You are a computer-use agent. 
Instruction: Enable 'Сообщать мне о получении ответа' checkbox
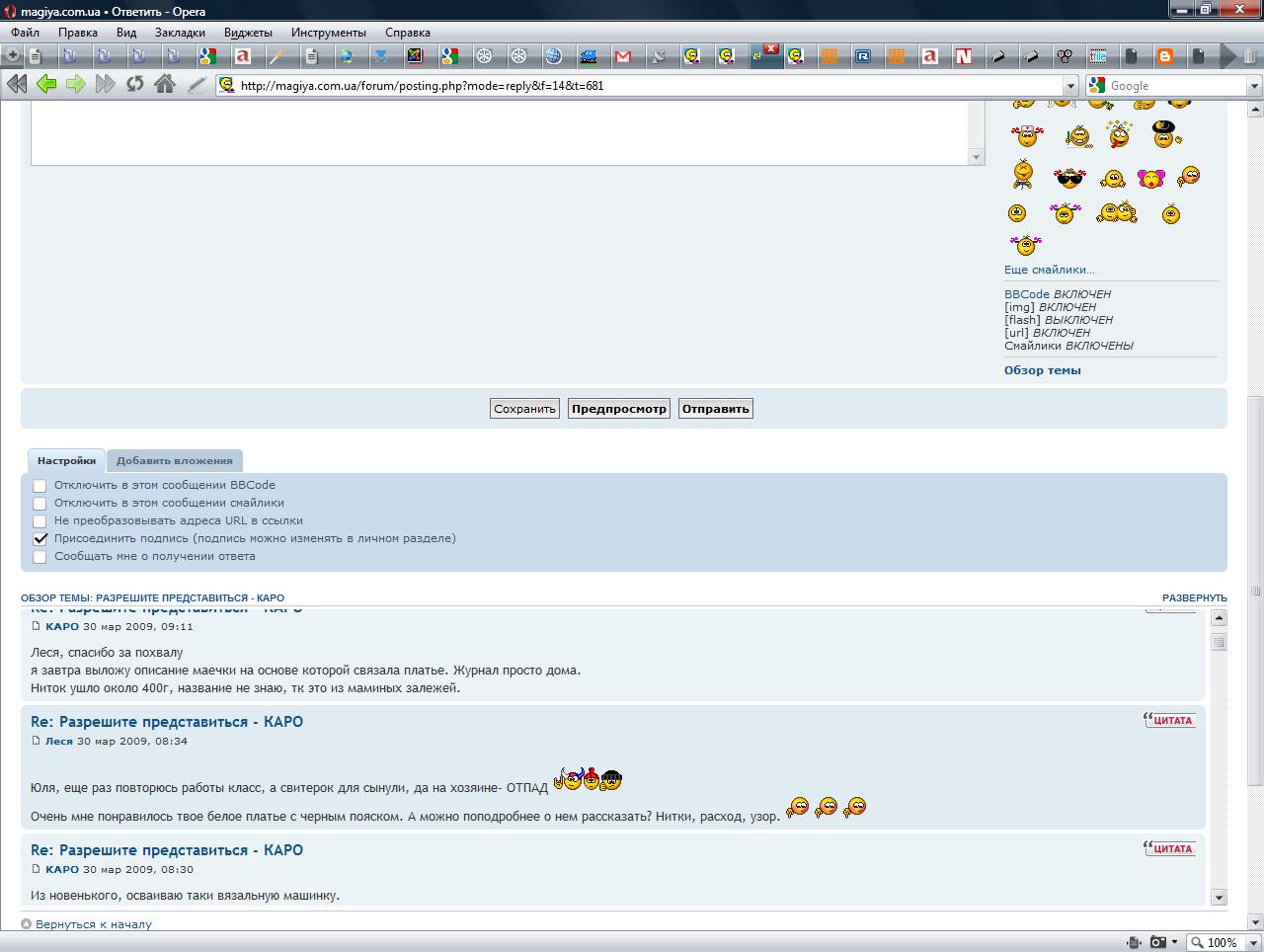[x=39, y=557]
